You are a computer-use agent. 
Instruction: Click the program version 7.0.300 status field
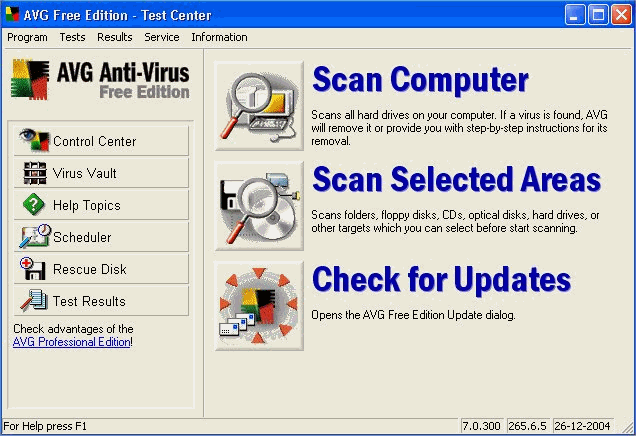click(x=481, y=426)
